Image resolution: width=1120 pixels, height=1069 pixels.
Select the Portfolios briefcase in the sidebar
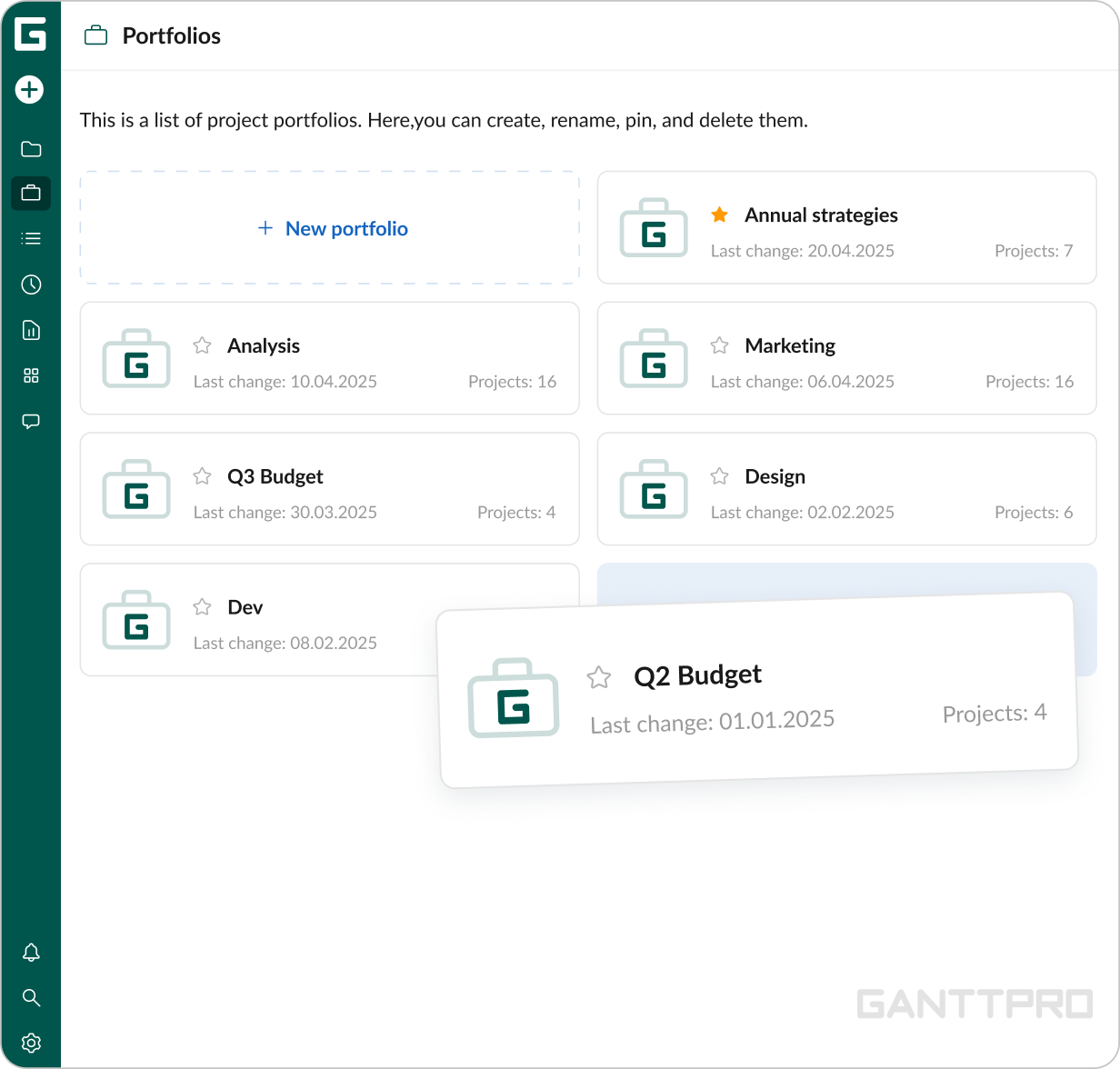click(31, 193)
